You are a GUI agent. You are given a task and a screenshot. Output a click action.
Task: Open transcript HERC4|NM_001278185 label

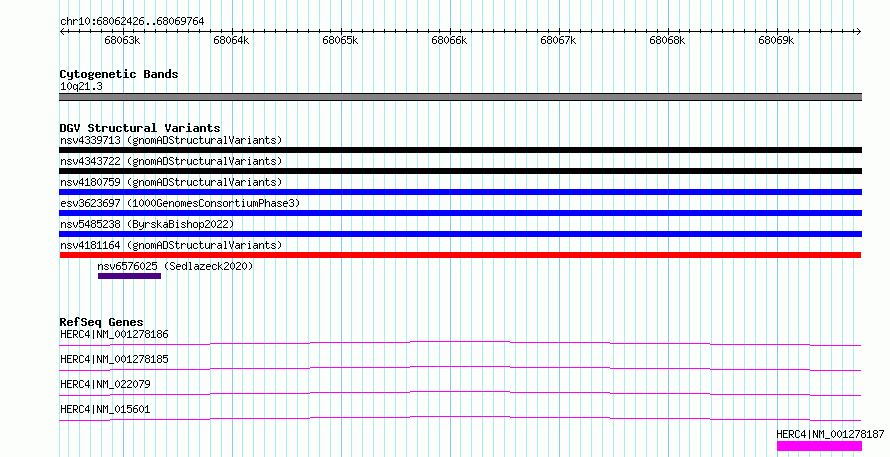[114, 359]
